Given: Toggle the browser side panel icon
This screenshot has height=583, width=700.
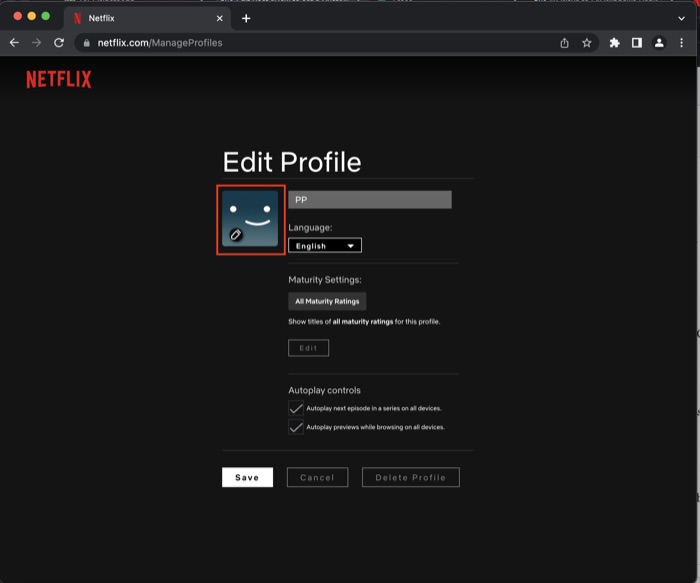Looking at the screenshot, I should pos(637,43).
